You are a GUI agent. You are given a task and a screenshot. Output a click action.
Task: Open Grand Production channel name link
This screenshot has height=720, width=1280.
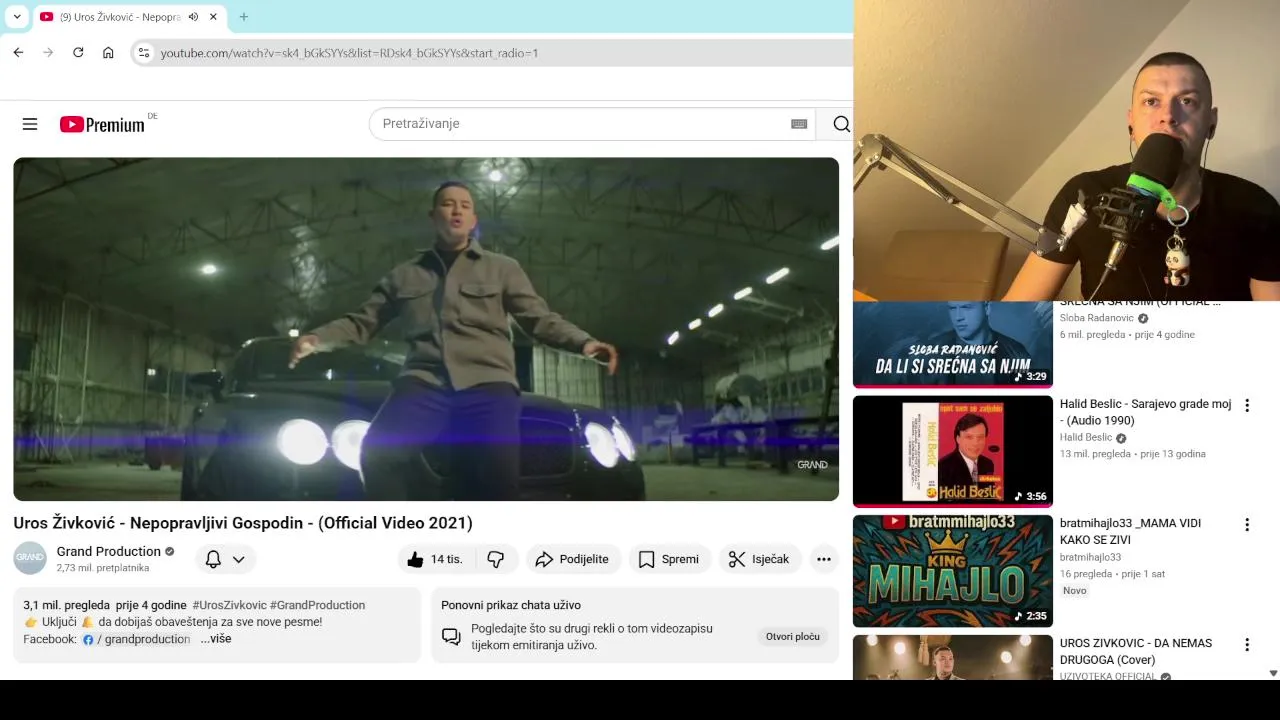(108, 551)
